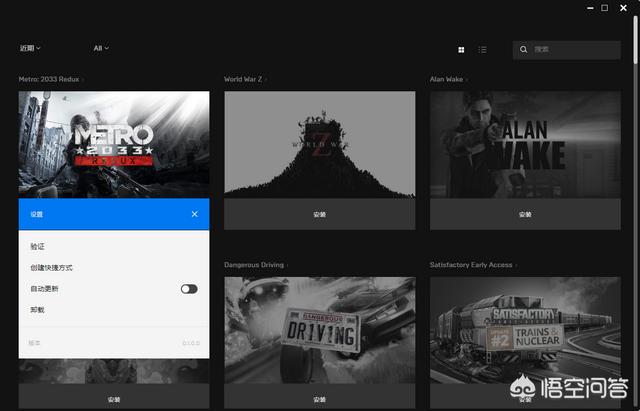Viewport: 640px width, 411px height.
Task: Install World War Z
Action: tap(320, 214)
